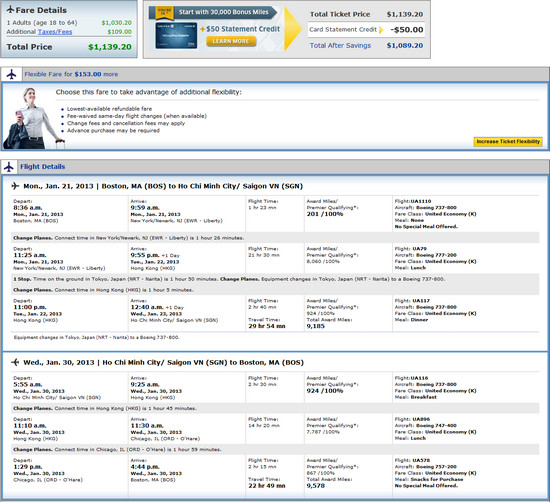The width and height of the screenshot is (550, 502).
Task: Click the 11:25 a.m. departure from New York/Newark
Action: 30,255
